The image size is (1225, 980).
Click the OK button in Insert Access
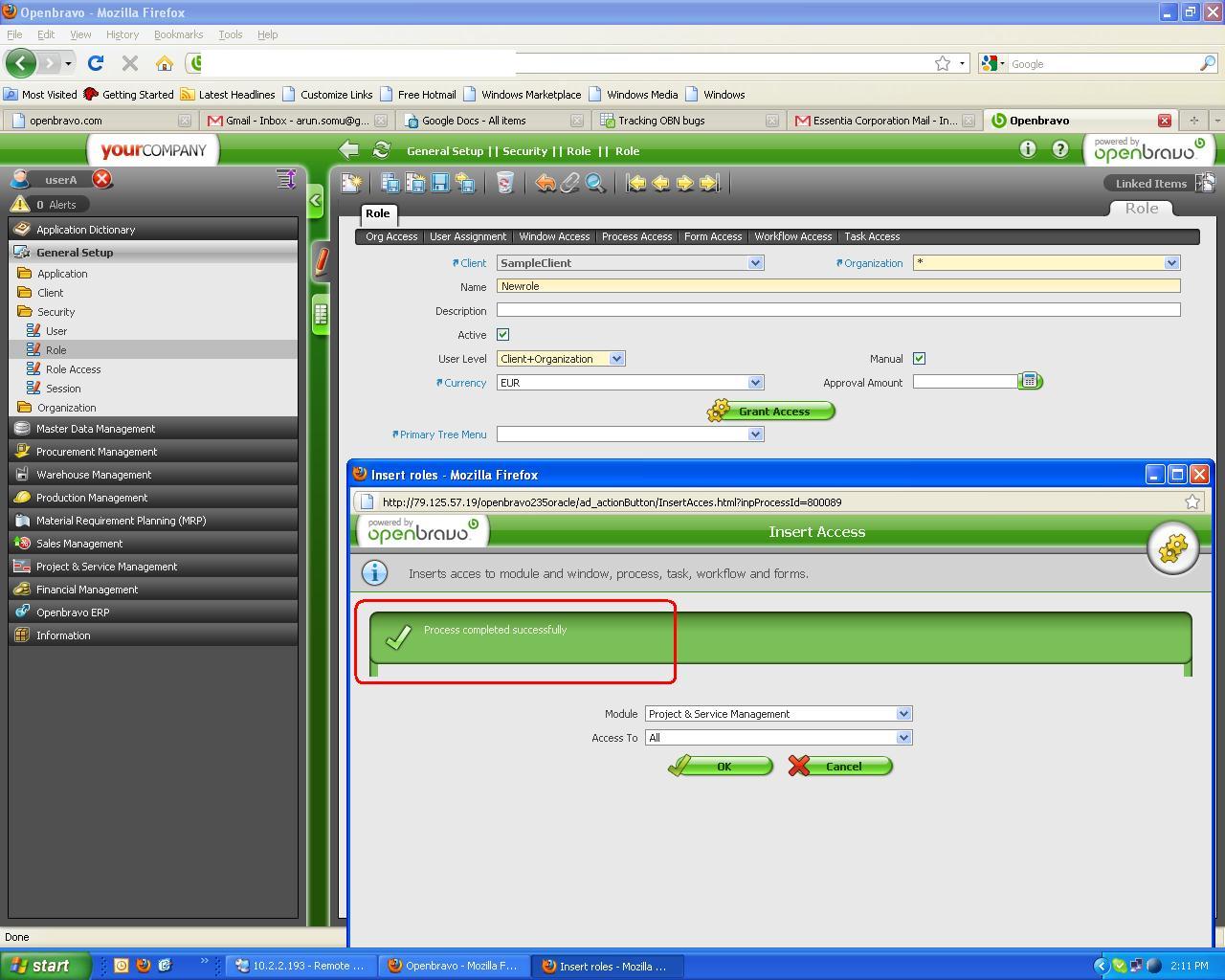point(721,767)
